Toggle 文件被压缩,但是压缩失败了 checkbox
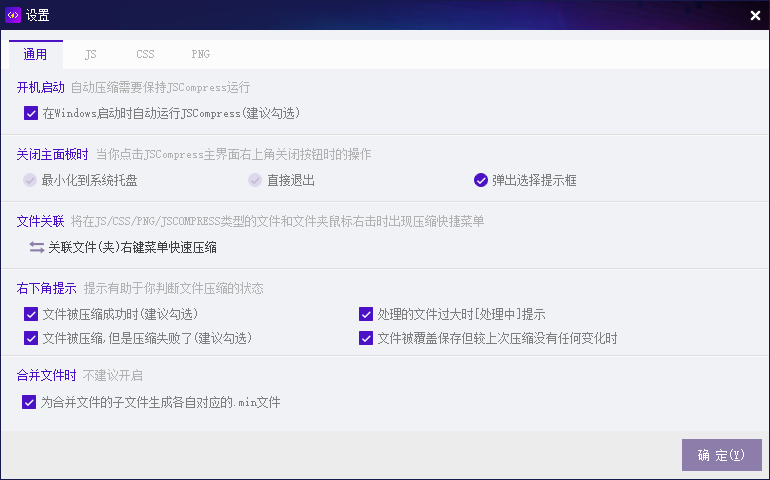Image resolution: width=770 pixels, height=480 pixels. (31, 338)
